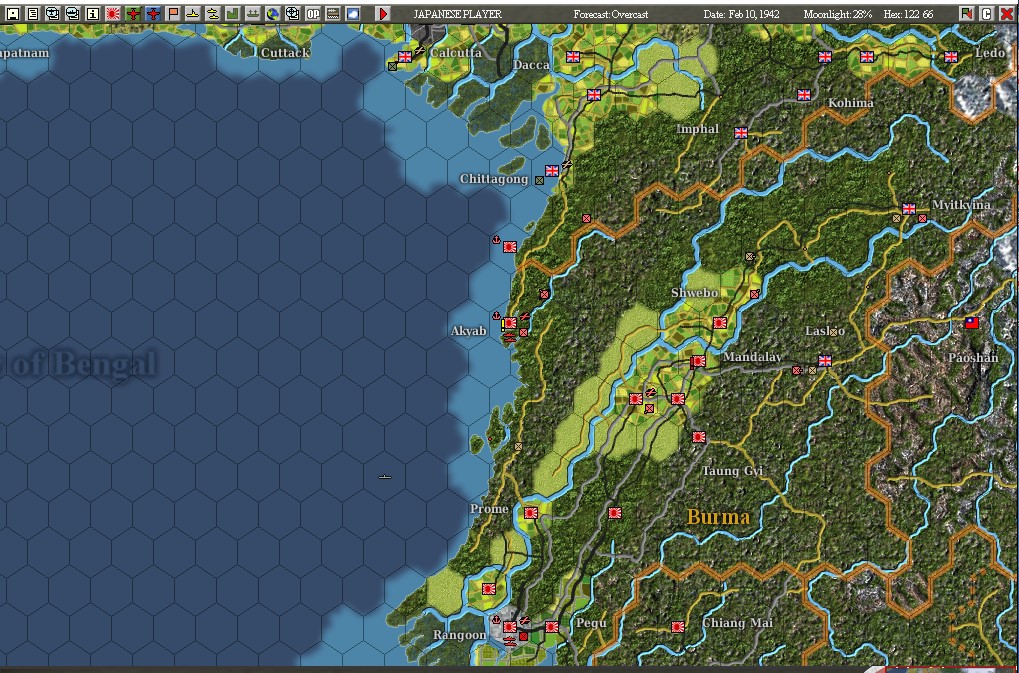The image size is (1019, 673).
Task: Open the document list report icon
Action: [32, 13]
